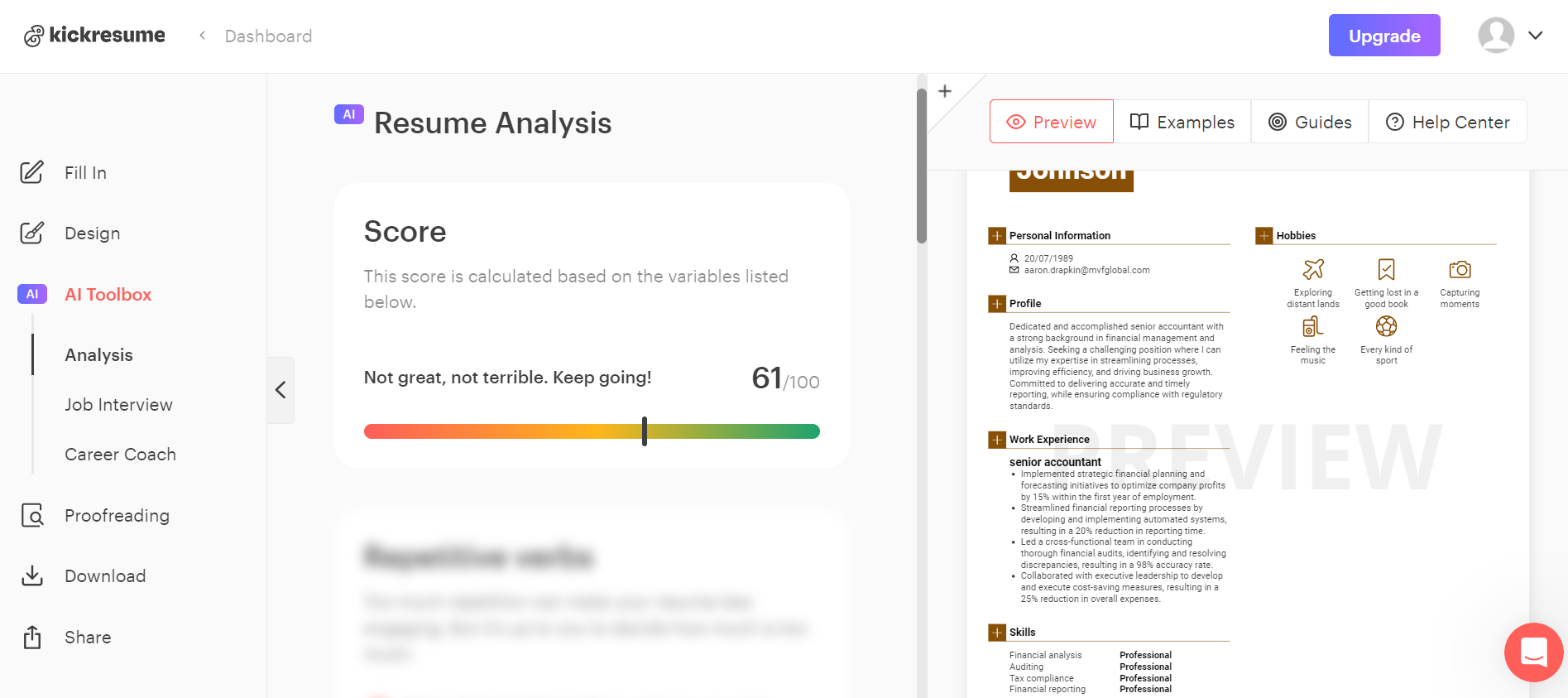Click the Share upload icon

(31, 637)
